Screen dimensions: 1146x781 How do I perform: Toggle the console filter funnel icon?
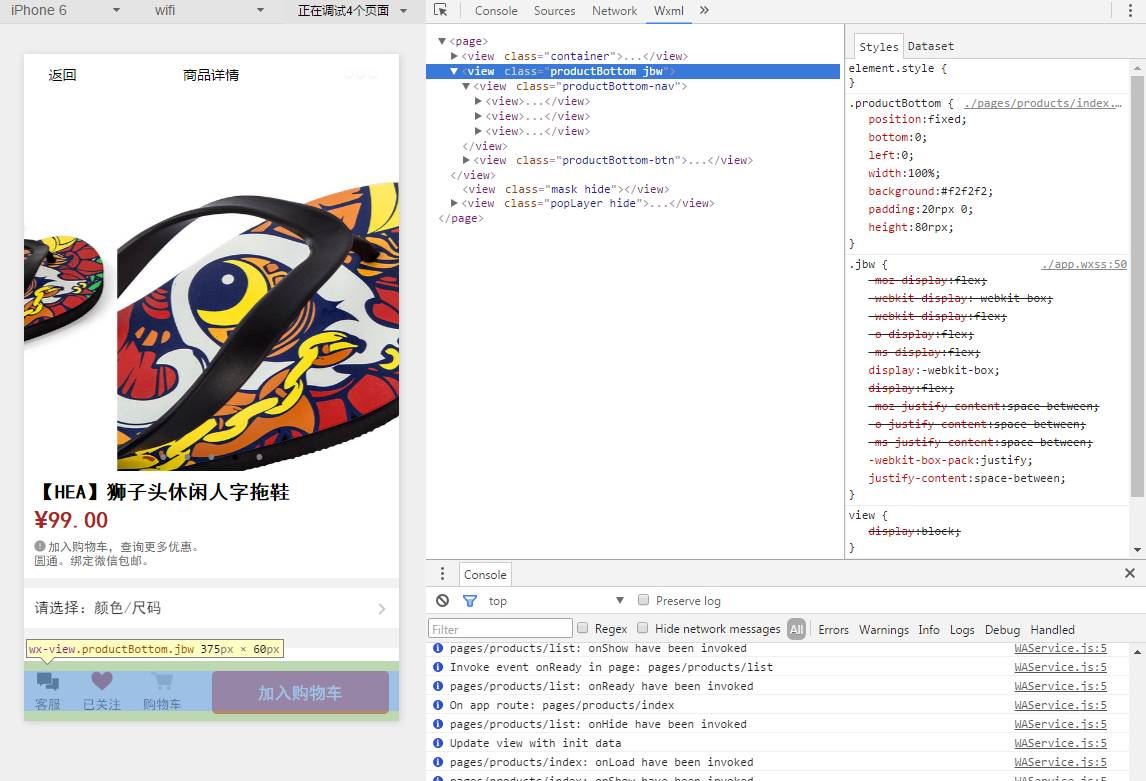(x=470, y=601)
